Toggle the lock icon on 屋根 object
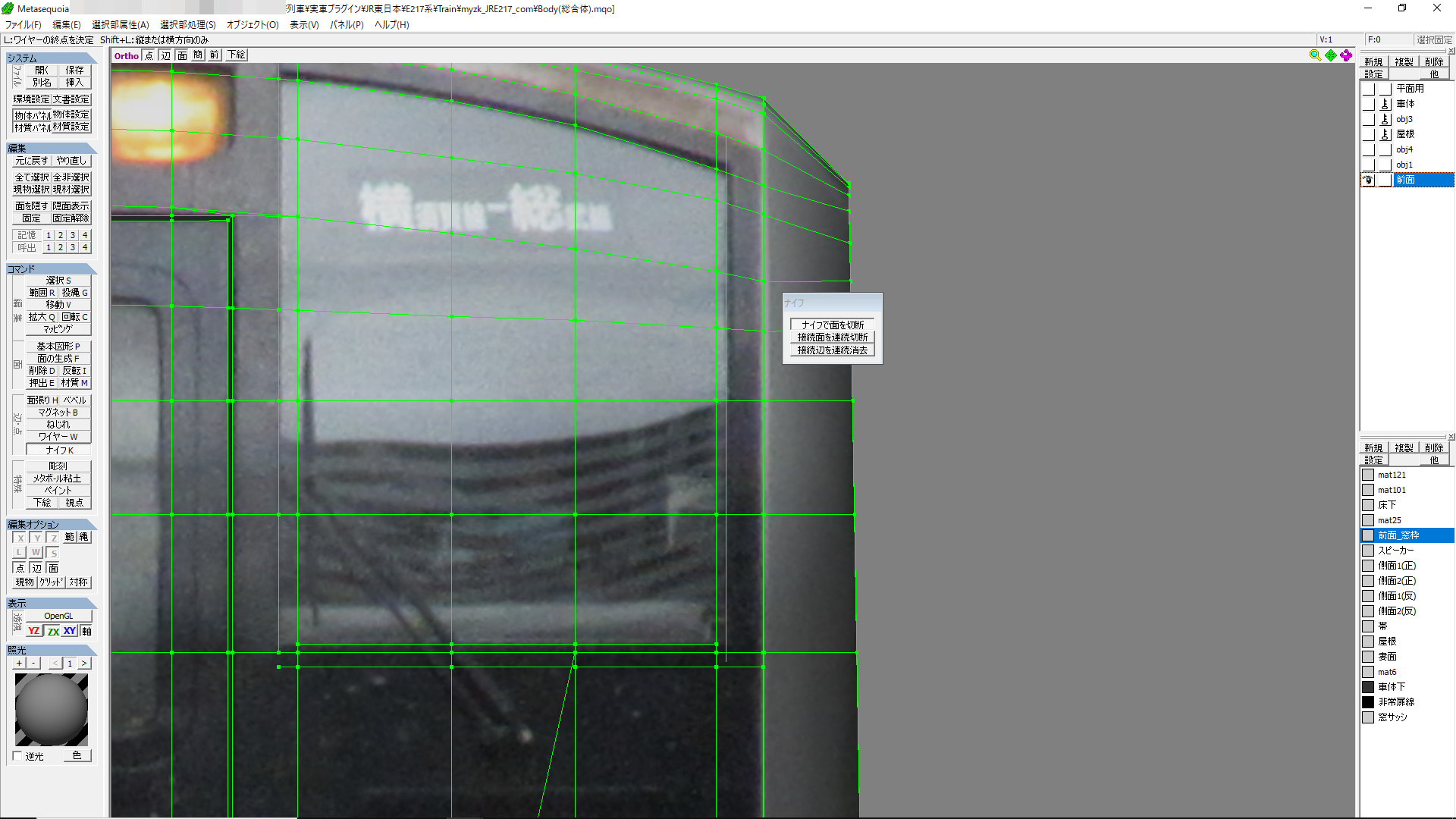Viewport: 1456px width, 819px height. pos(1385,134)
